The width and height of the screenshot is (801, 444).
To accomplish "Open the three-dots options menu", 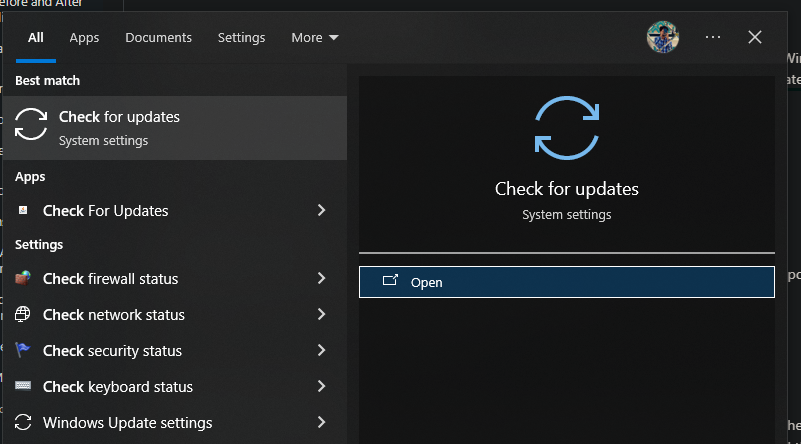I will pyautogui.click(x=713, y=37).
